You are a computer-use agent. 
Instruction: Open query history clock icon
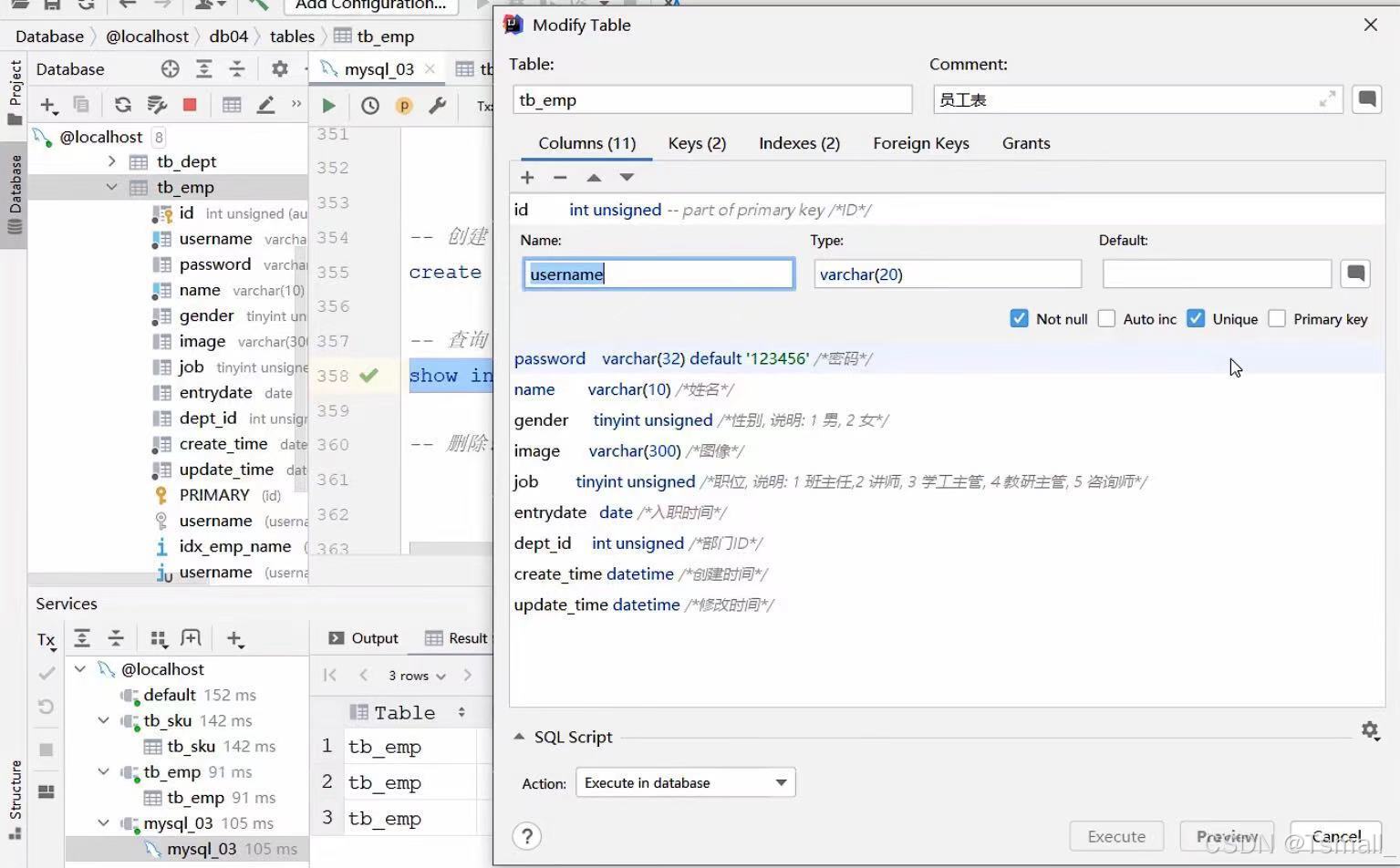(369, 106)
